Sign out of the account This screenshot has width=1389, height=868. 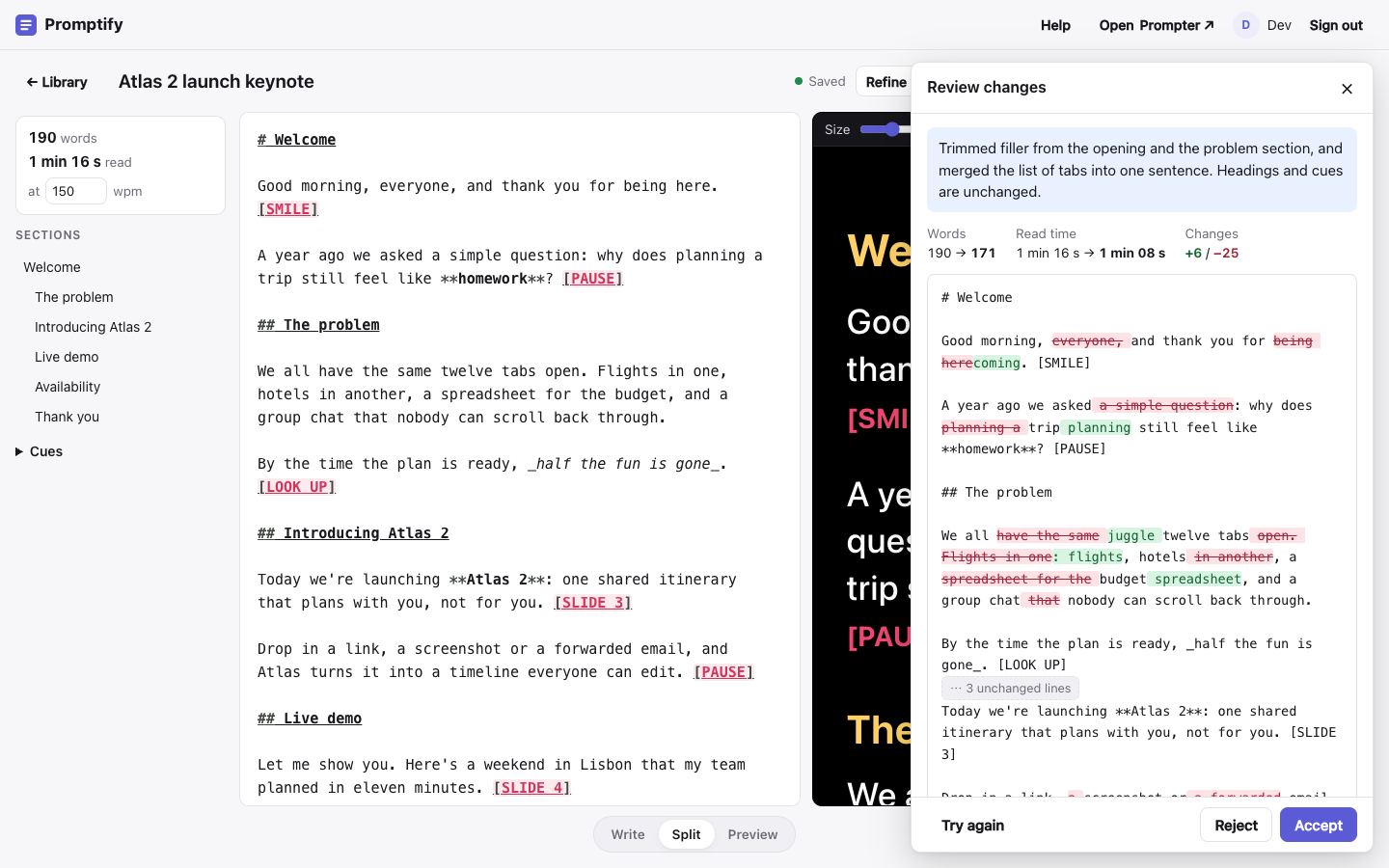1336,25
